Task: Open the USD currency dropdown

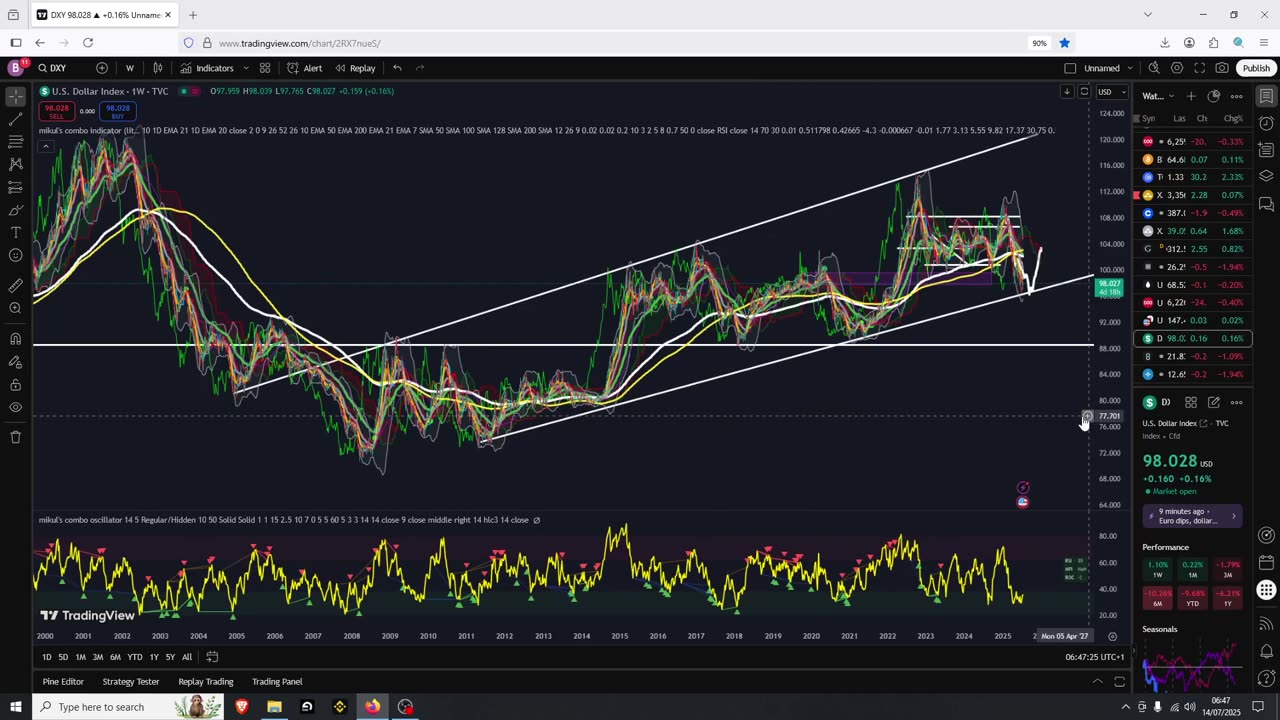Action: point(1109,92)
